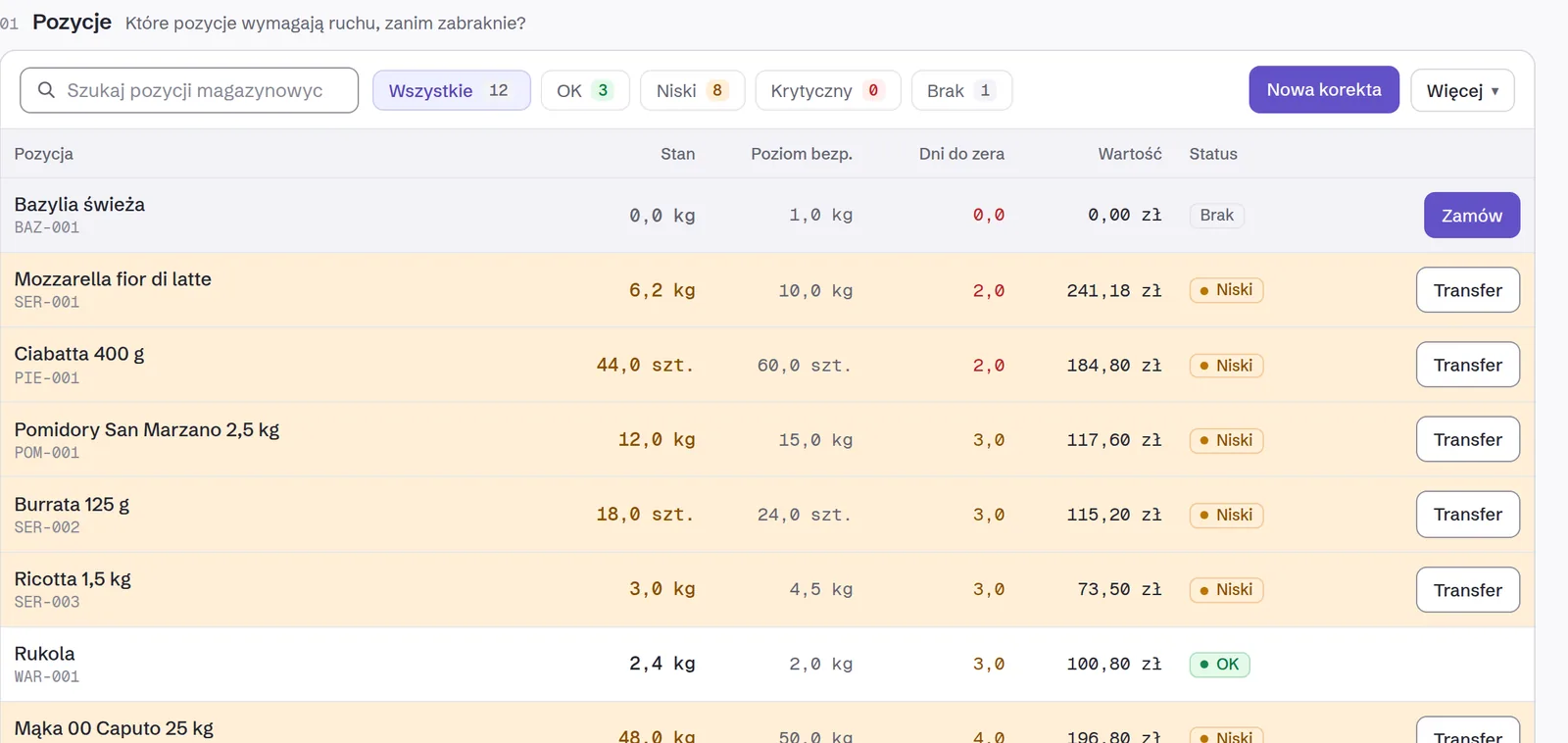
Task: Open the Więcej dropdown menu
Action: pos(1462,90)
